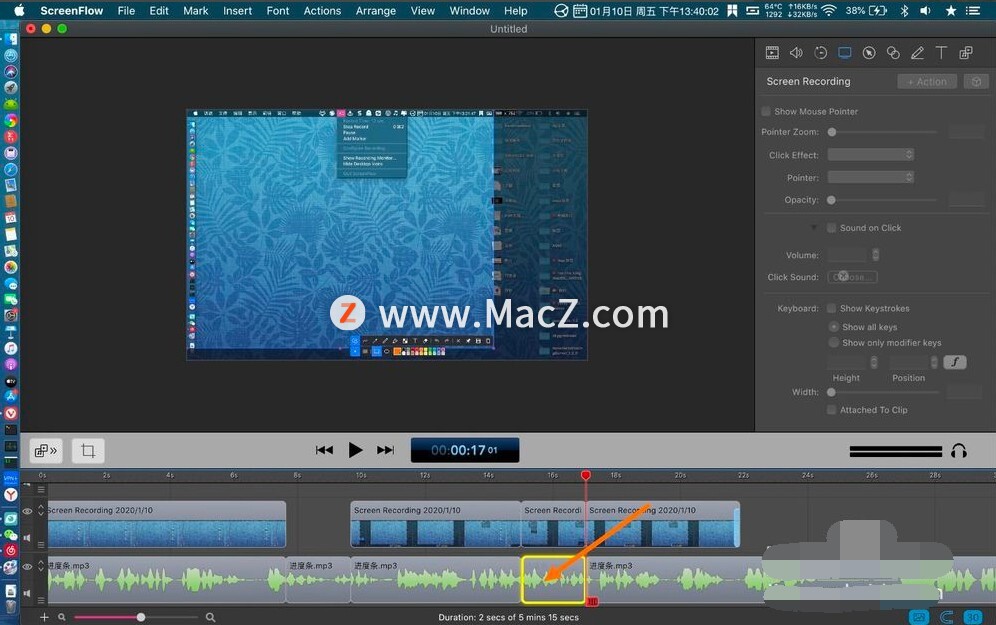This screenshot has height=625, width=996.
Task: Click the media overlay toggle button left of crop
Action: pyautogui.click(x=46, y=450)
